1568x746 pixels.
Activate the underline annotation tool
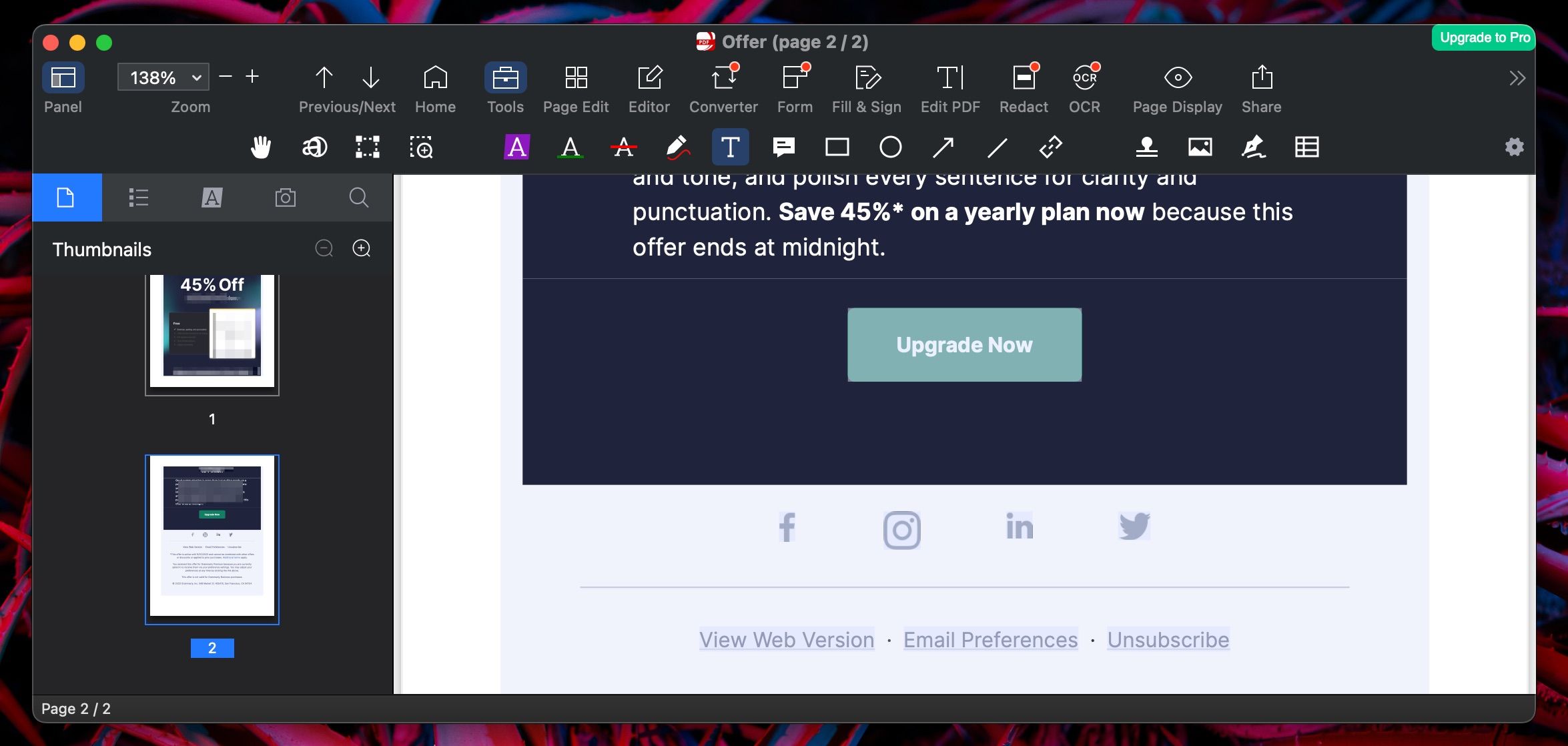pyautogui.click(x=569, y=147)
